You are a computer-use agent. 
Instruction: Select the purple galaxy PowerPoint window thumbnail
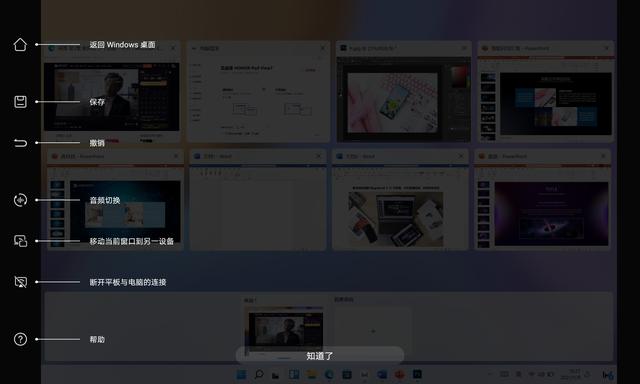click(x=543, y=199)
